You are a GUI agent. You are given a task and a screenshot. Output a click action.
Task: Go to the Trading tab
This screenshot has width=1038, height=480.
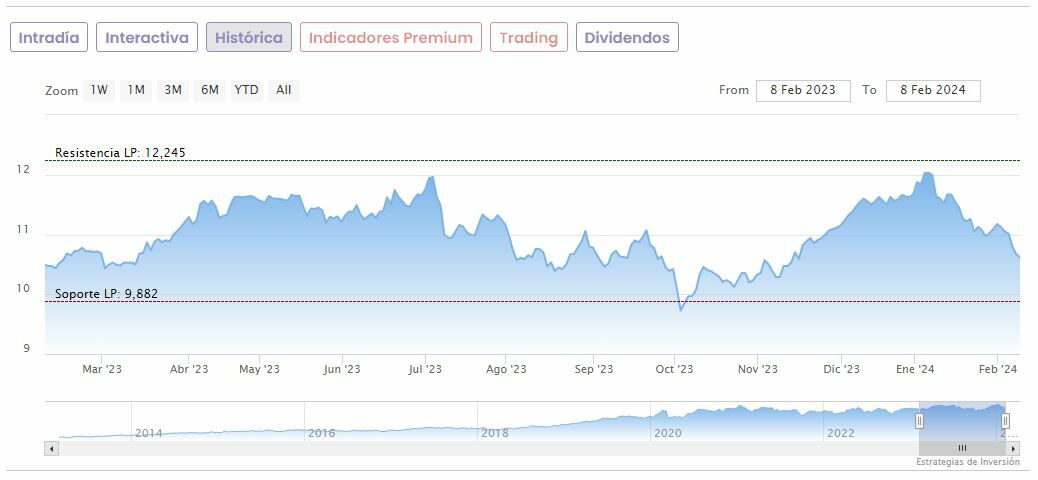tap(528, 38)
